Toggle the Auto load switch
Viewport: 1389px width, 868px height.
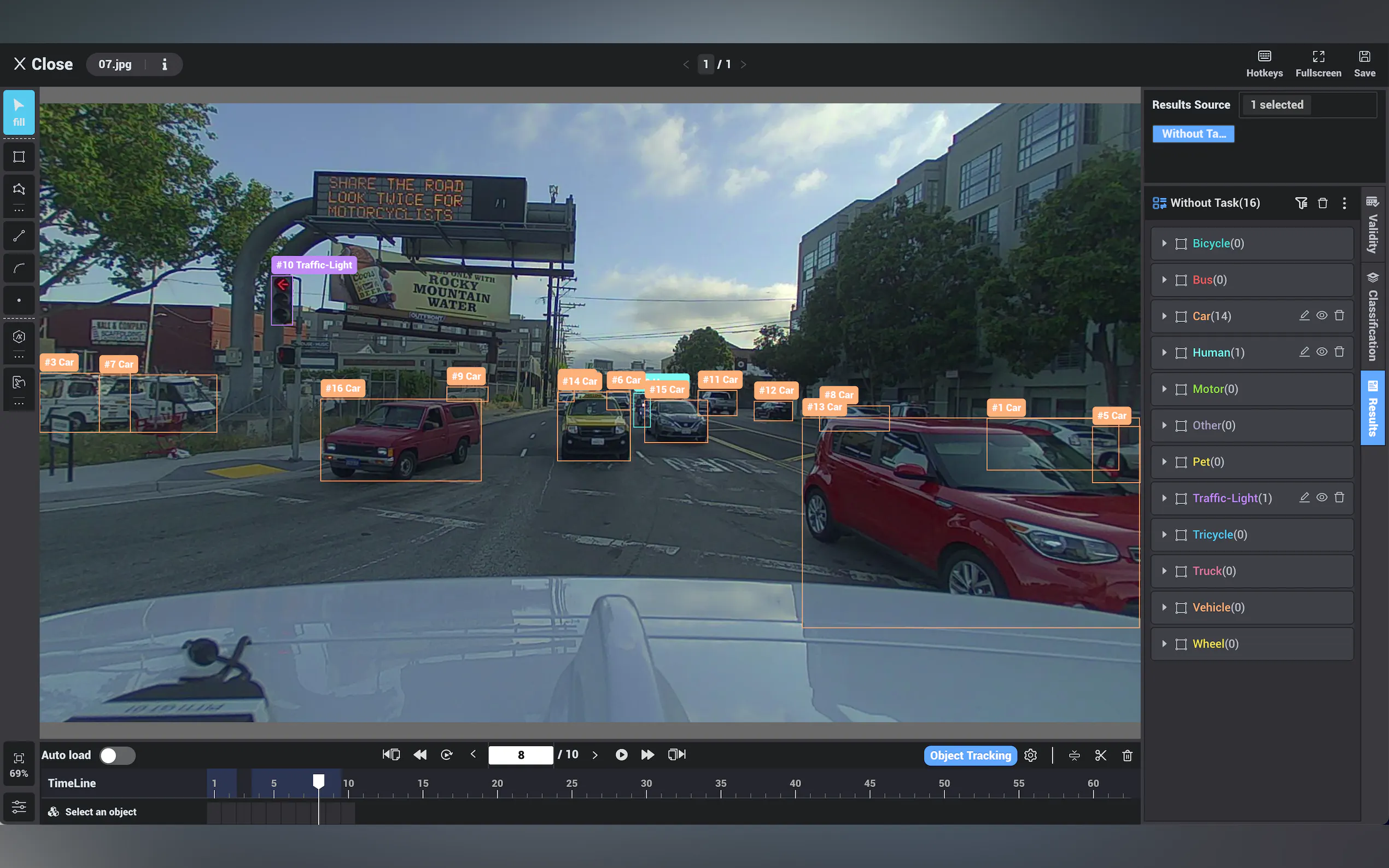coord(117,755)
